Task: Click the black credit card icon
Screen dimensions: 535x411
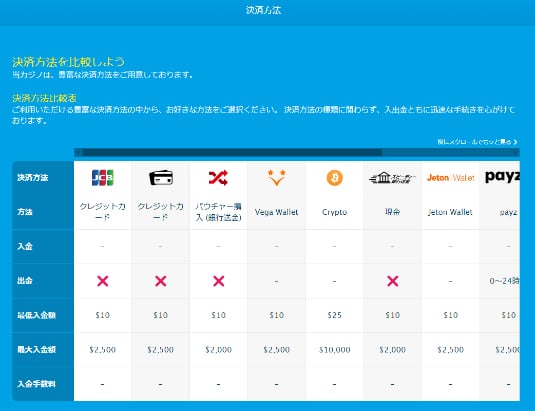Action: point(161,177)
